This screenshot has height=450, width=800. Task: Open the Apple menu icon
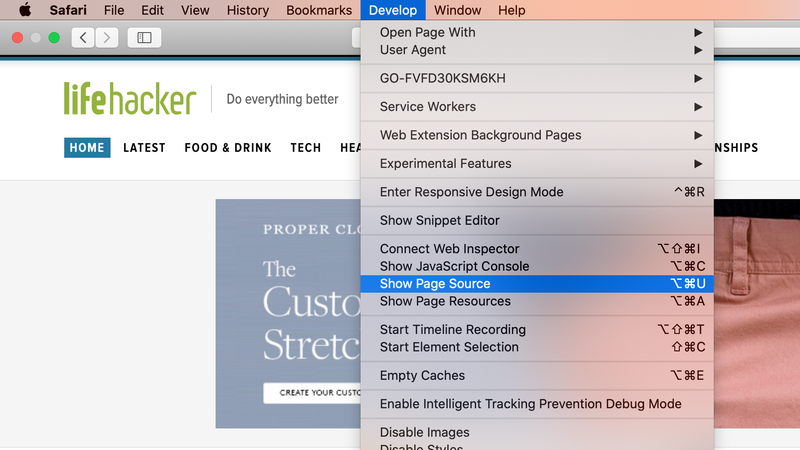25,10
